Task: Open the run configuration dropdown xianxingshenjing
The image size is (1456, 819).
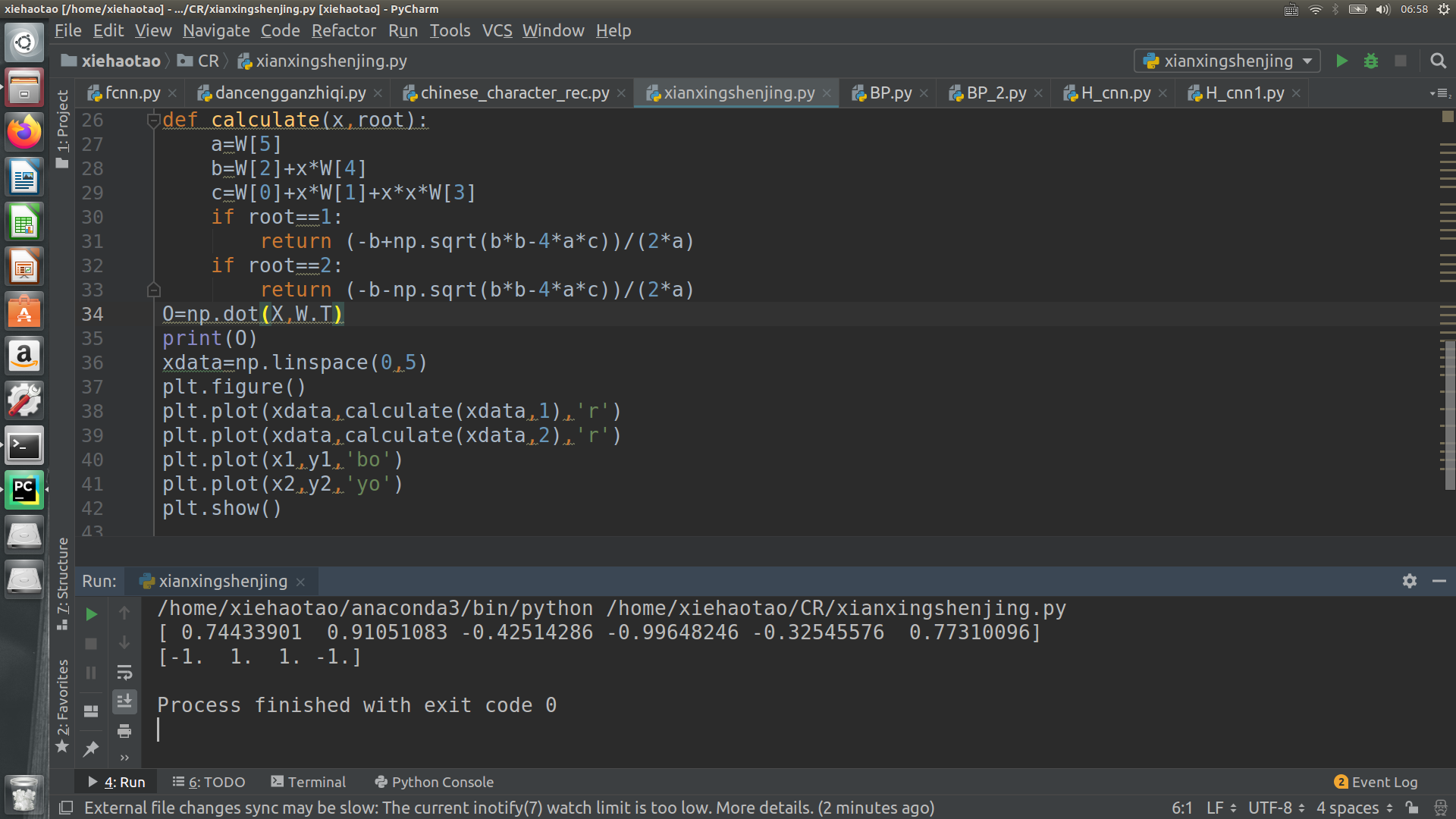Action: [x=1227, y=61]
